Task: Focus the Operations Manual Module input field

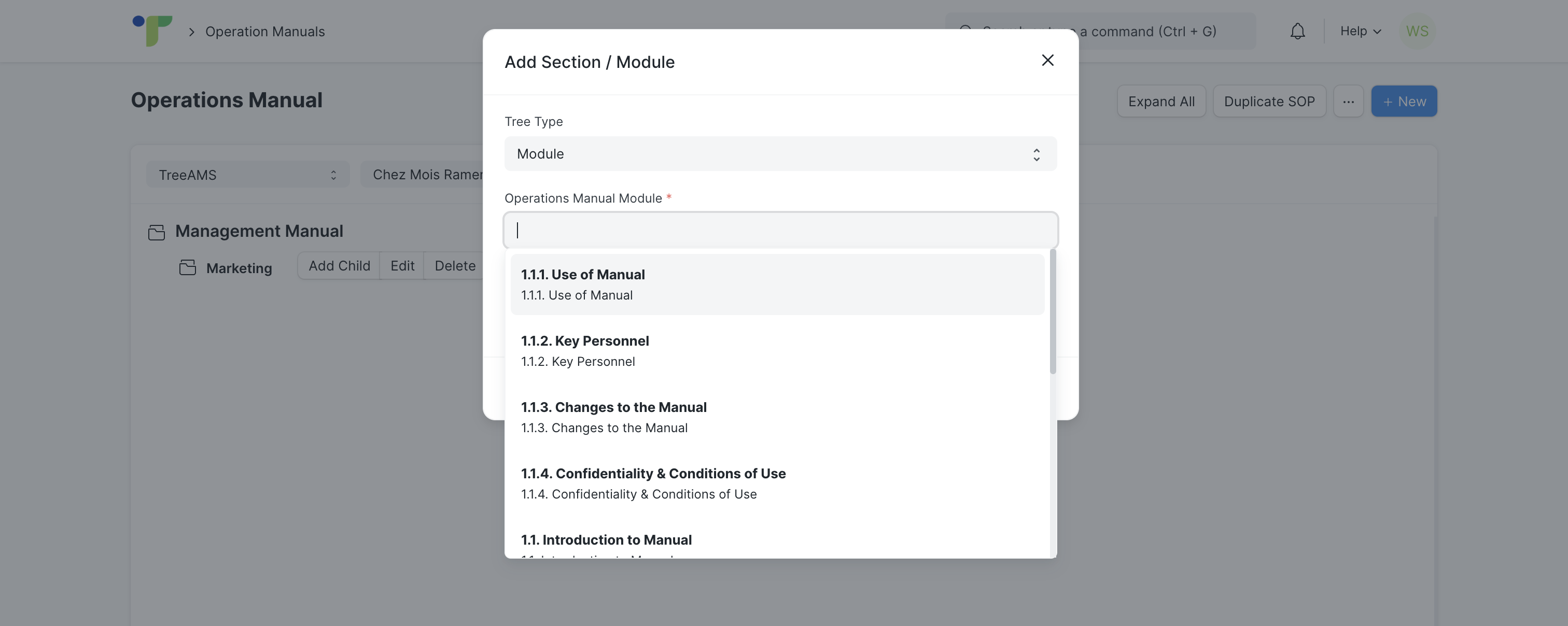Action: pyautogui.click(x=780, y=231)
